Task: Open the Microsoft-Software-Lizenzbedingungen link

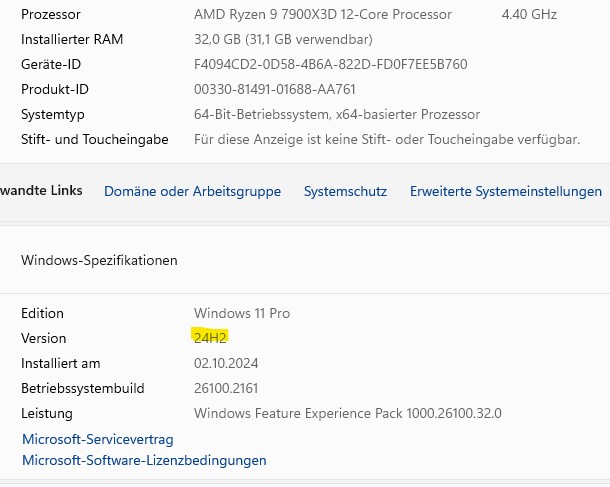Action: tap(144, 461)
